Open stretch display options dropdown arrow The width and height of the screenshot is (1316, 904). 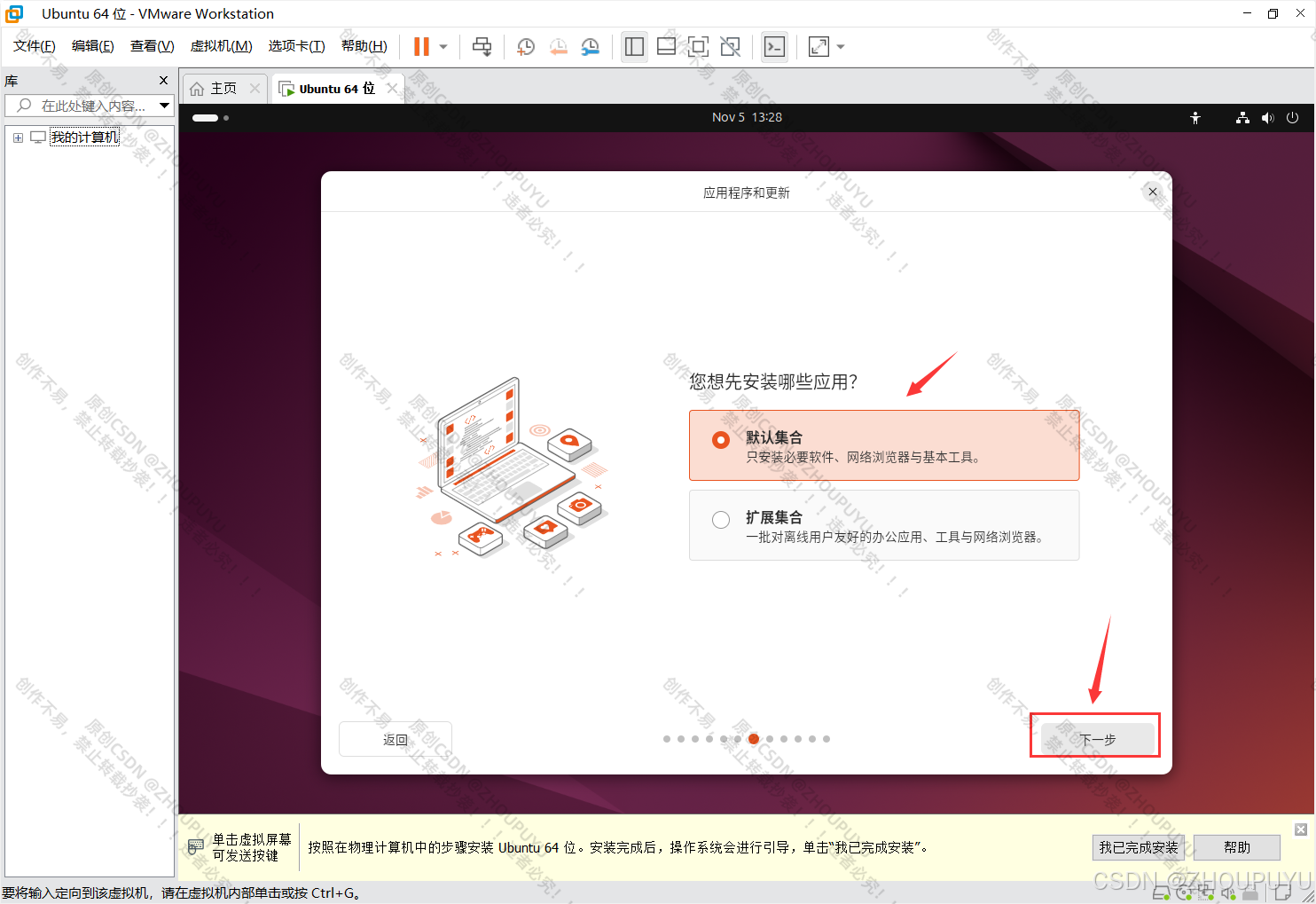pyautogui.click(x=841, y=47)
